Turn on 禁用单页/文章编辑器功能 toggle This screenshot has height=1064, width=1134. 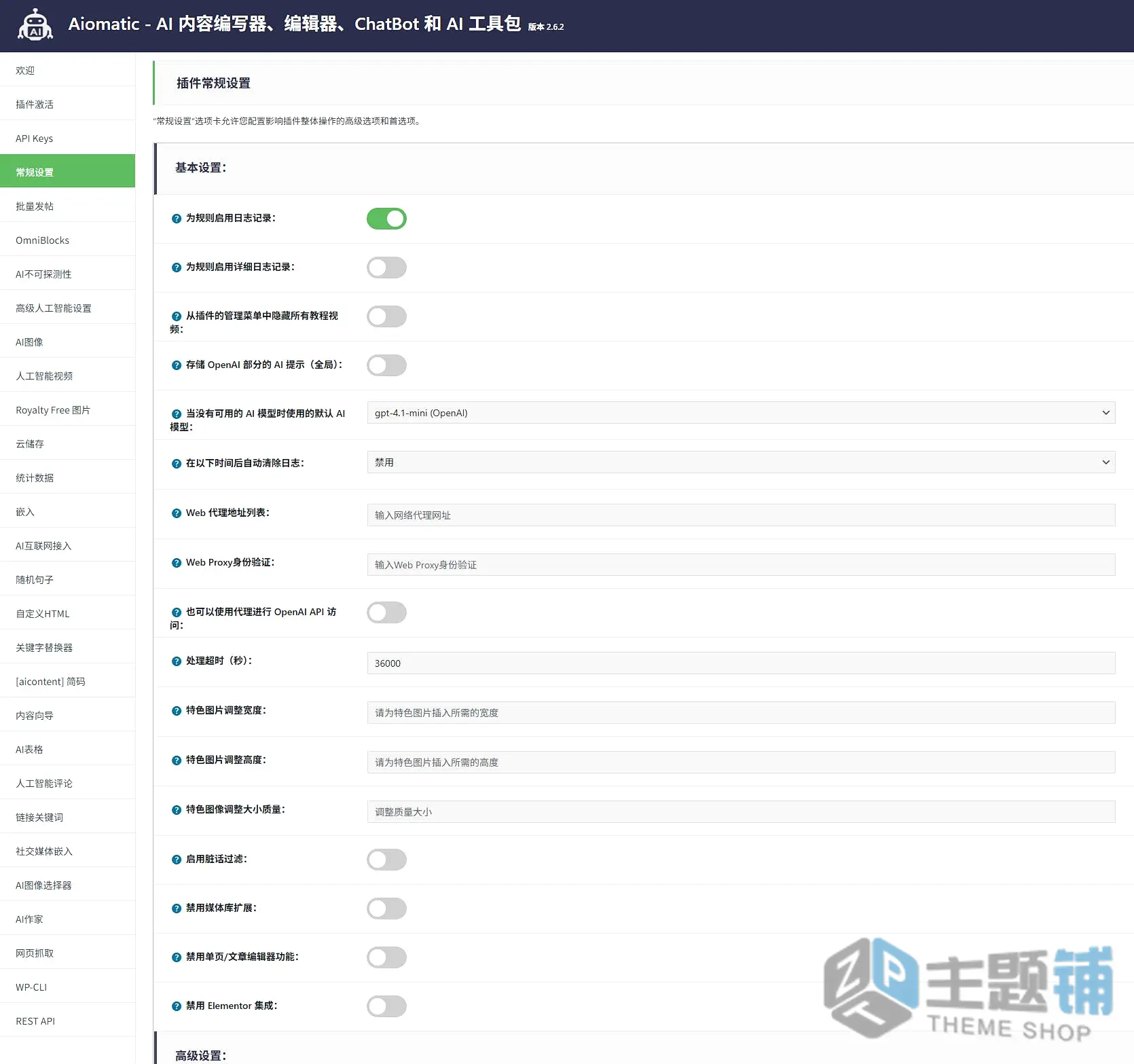(387, 957)
